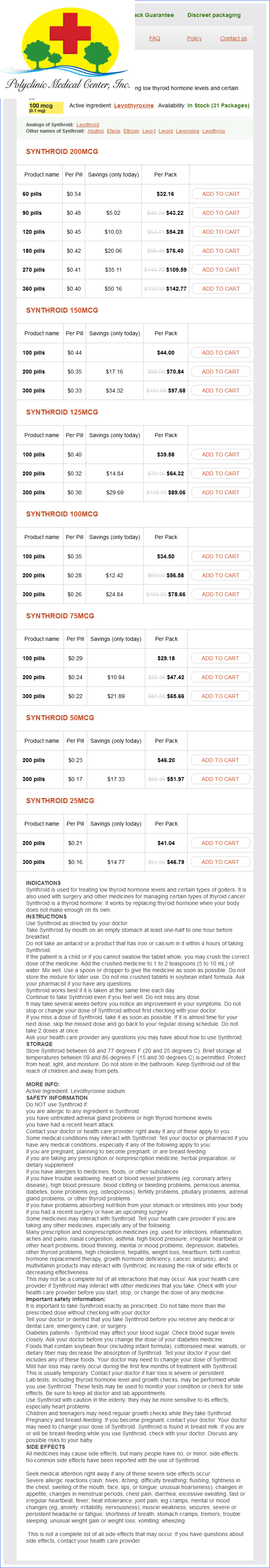
Task: Add 60 pills Synthroid 200mcg to cart
Action: pos(221,193)
